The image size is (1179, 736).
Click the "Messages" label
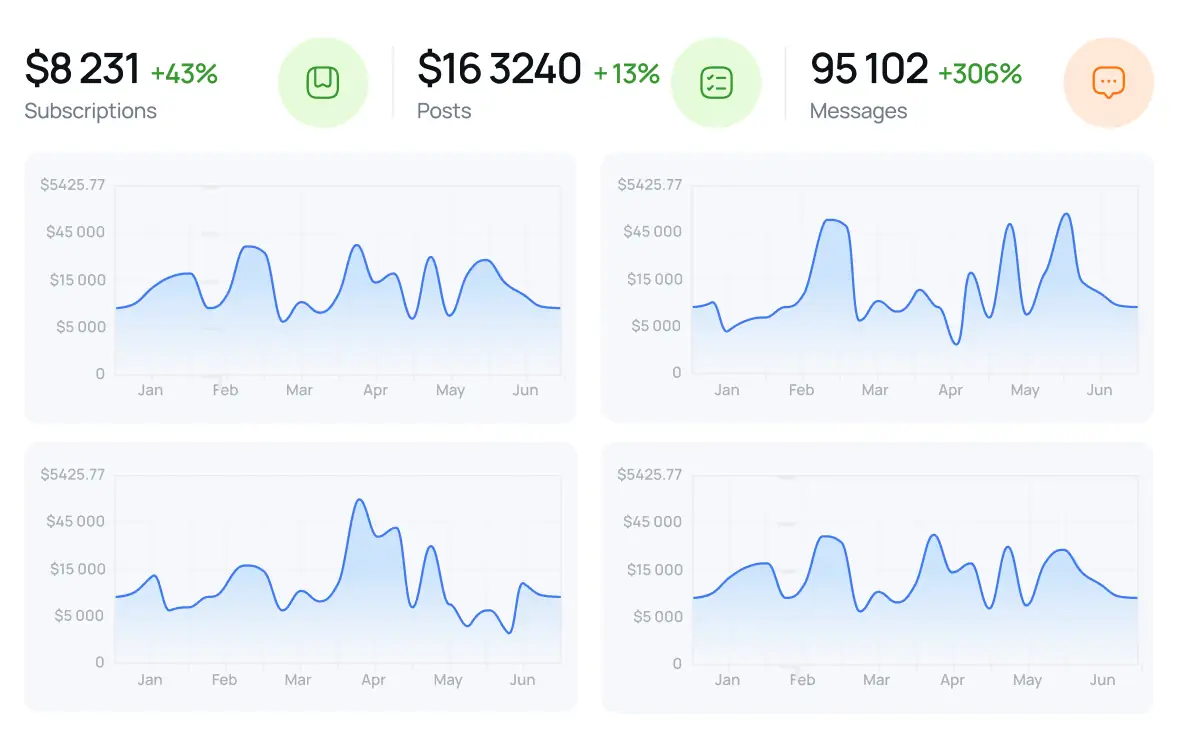pyautogui.click(x=859, y=111)
